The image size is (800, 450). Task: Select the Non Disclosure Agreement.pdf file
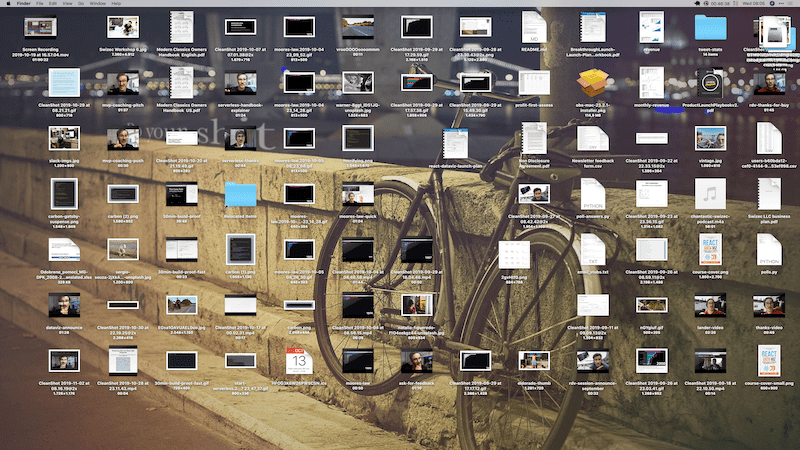coord(534,138)
